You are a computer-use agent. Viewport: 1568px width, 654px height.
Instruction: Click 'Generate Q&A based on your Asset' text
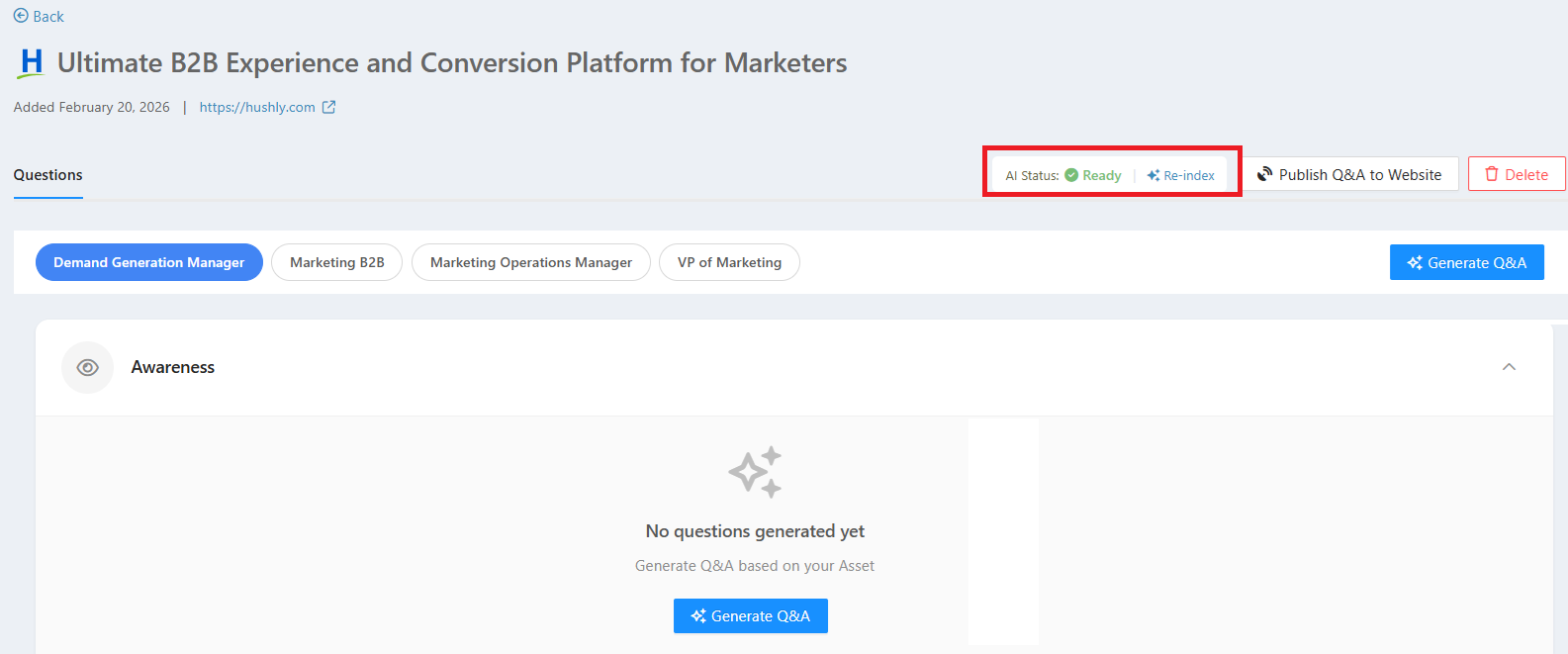pyautogui.click(x=755, y=566)
